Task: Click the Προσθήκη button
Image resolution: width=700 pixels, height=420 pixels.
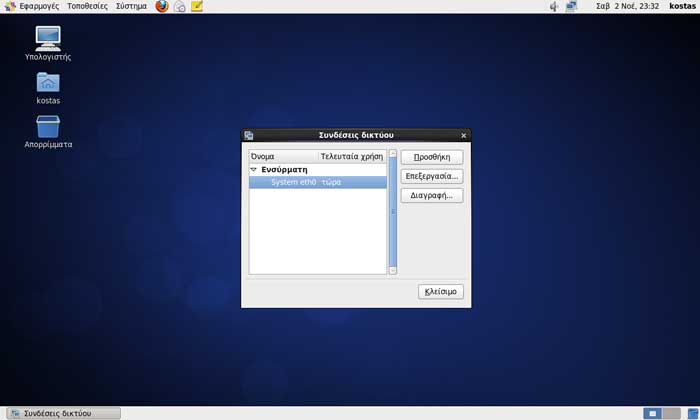Action: click(x=432, y=157)
